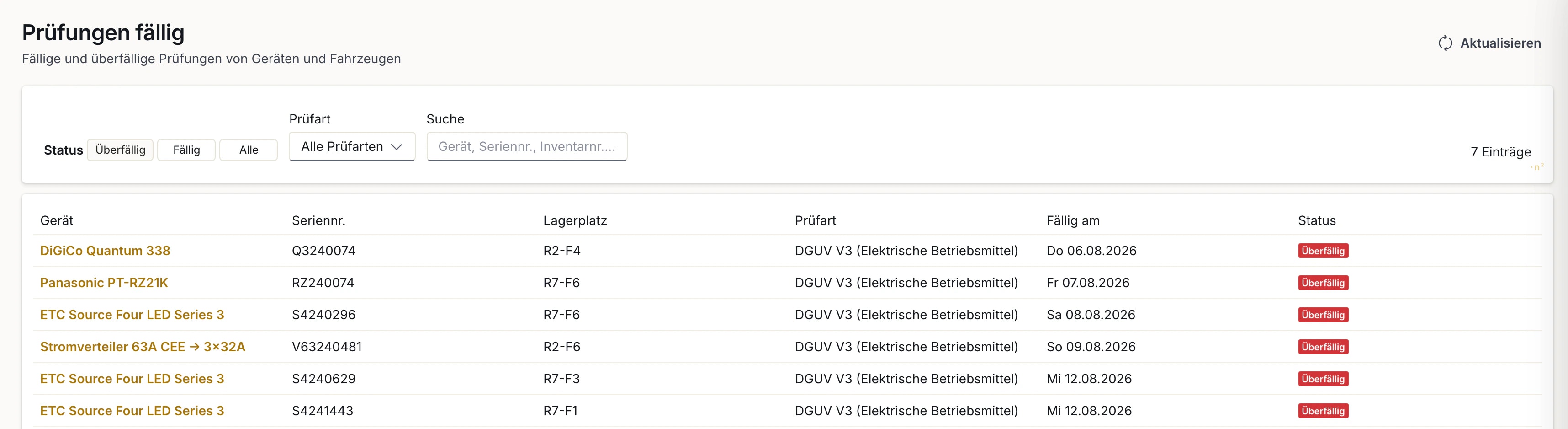The height and width of the screenshot is (429, 1568).
Task: Open ETC Source Four with serial S4241443
Action: point(132,411)
